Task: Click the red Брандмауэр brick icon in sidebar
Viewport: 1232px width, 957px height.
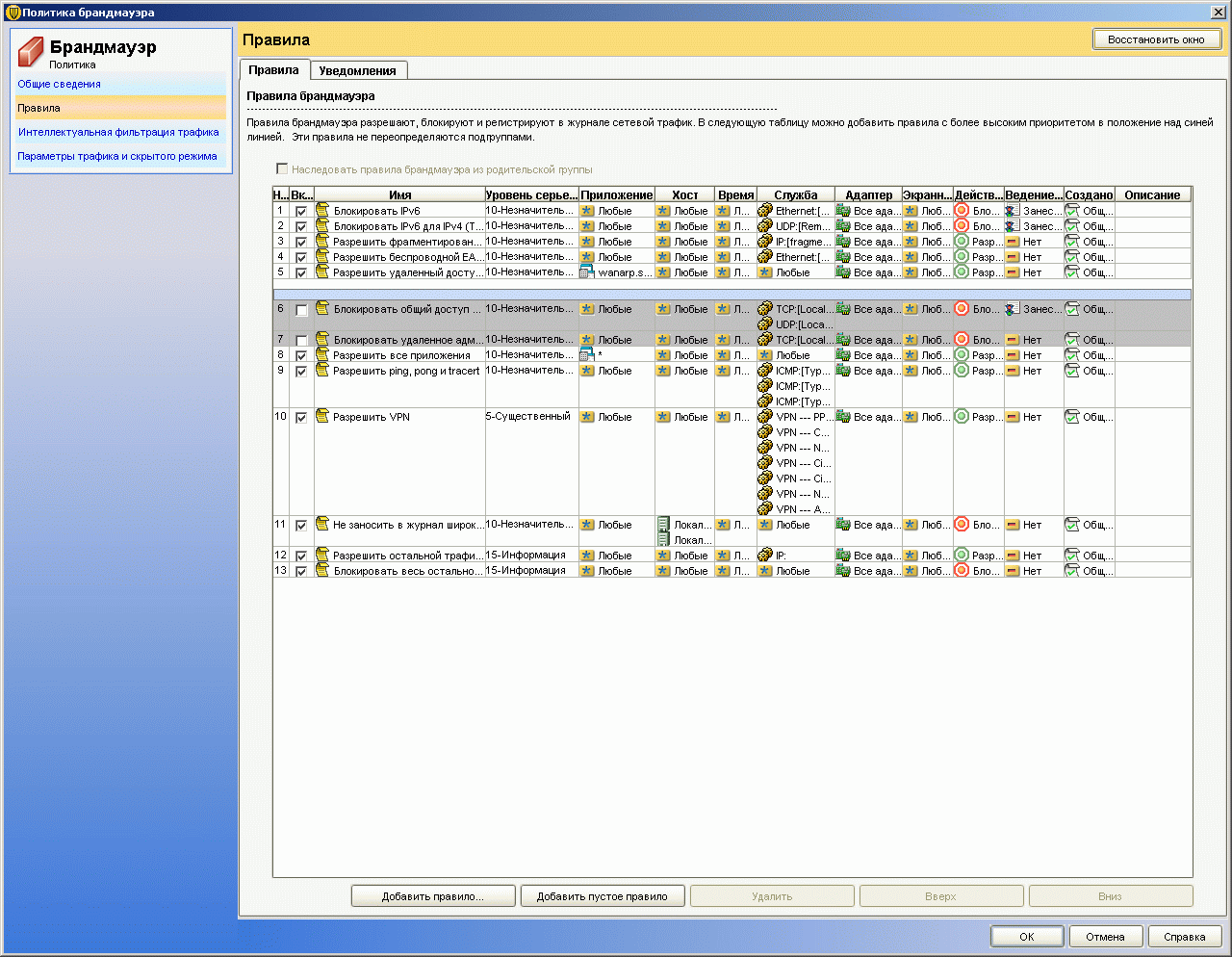Action: click(x=31, y=51)
